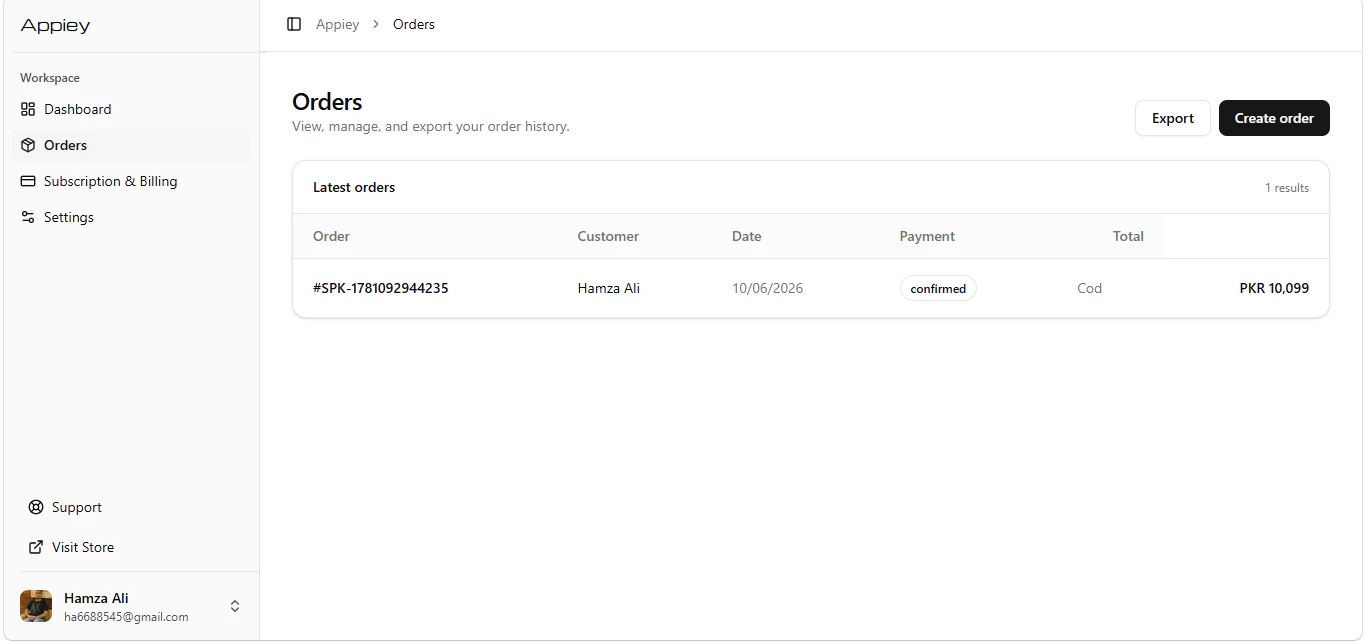Screen dimensions: 1366x644
Task: Click the date 10/06/2026
Action: point(768,288)
